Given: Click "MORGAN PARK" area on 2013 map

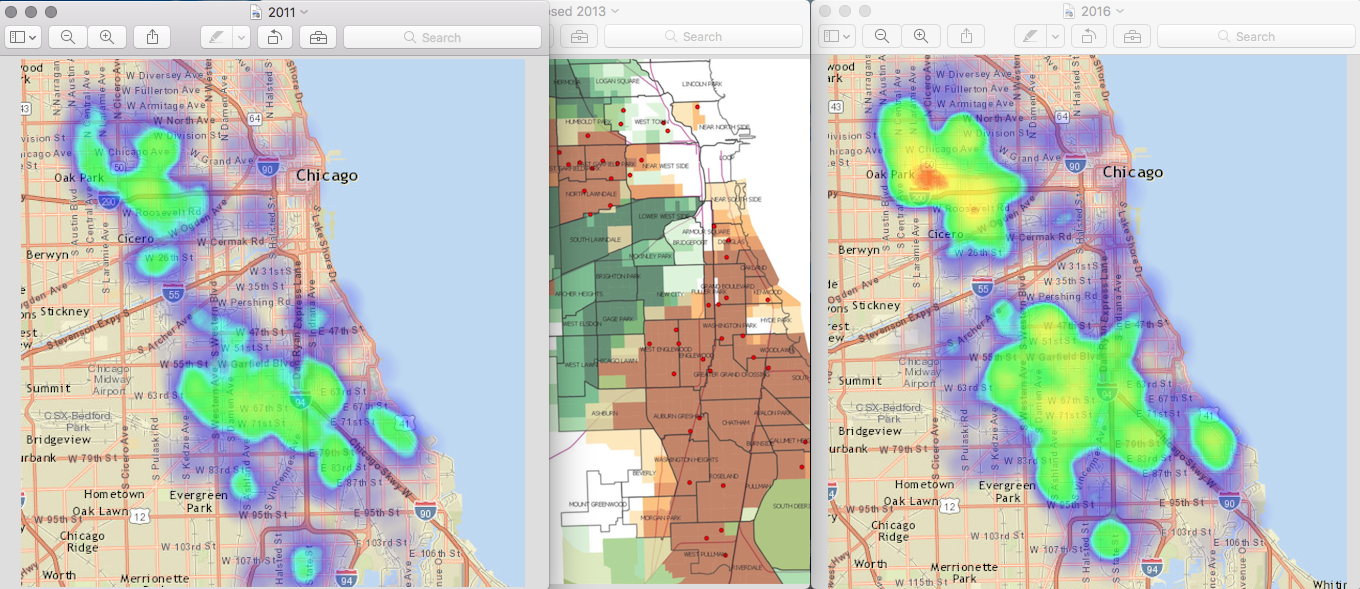Looking at the screenshot, I should coord(661,517).
